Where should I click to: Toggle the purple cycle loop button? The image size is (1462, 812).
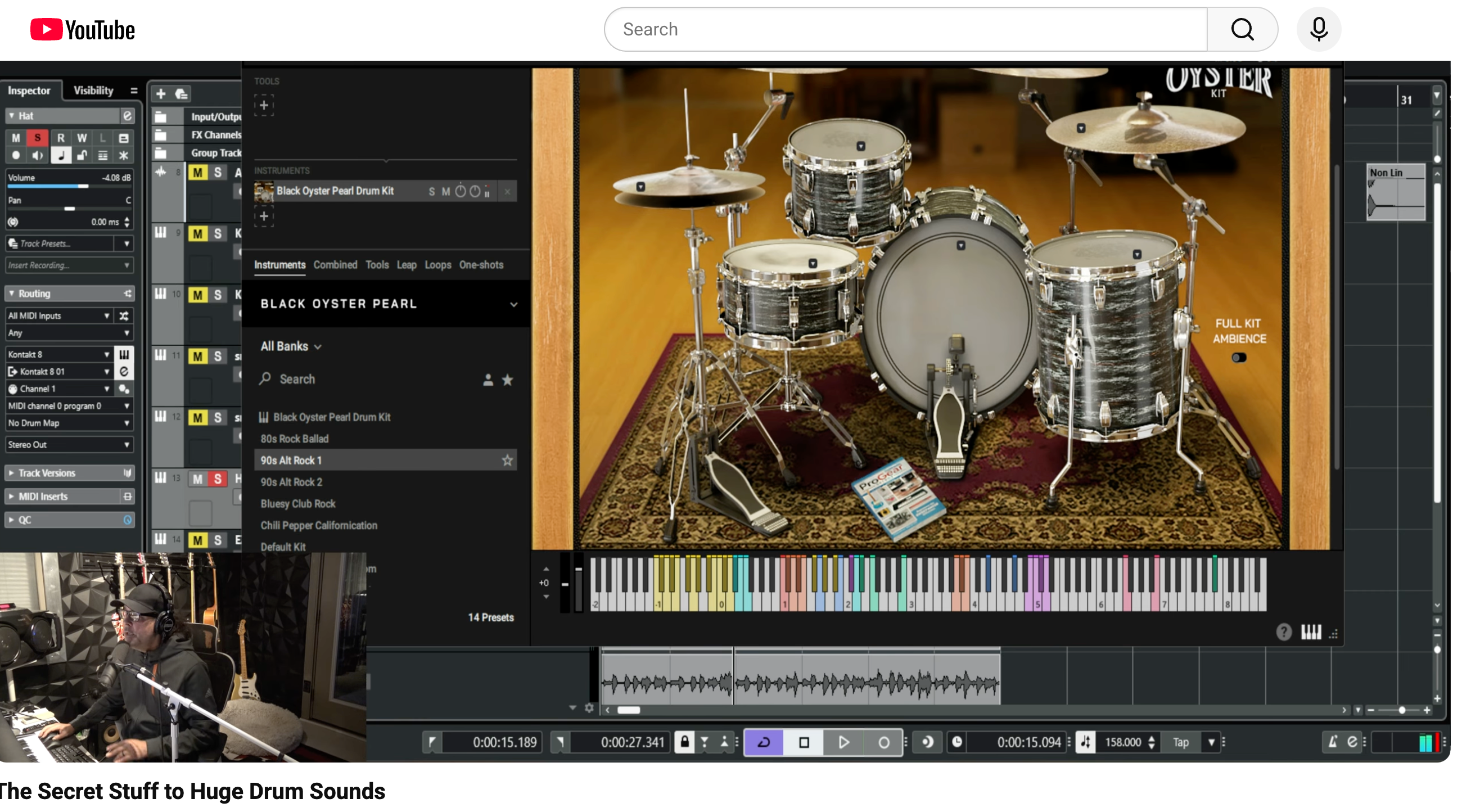(x=764, y=742)
